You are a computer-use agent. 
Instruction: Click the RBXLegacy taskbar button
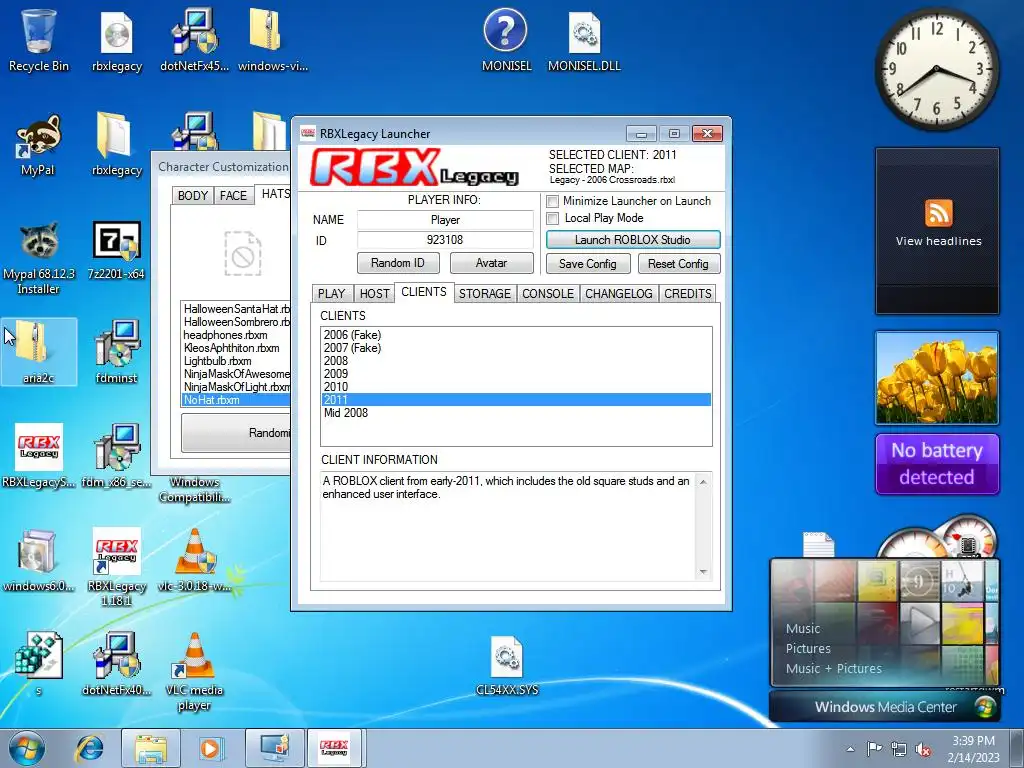click(334, 748)
